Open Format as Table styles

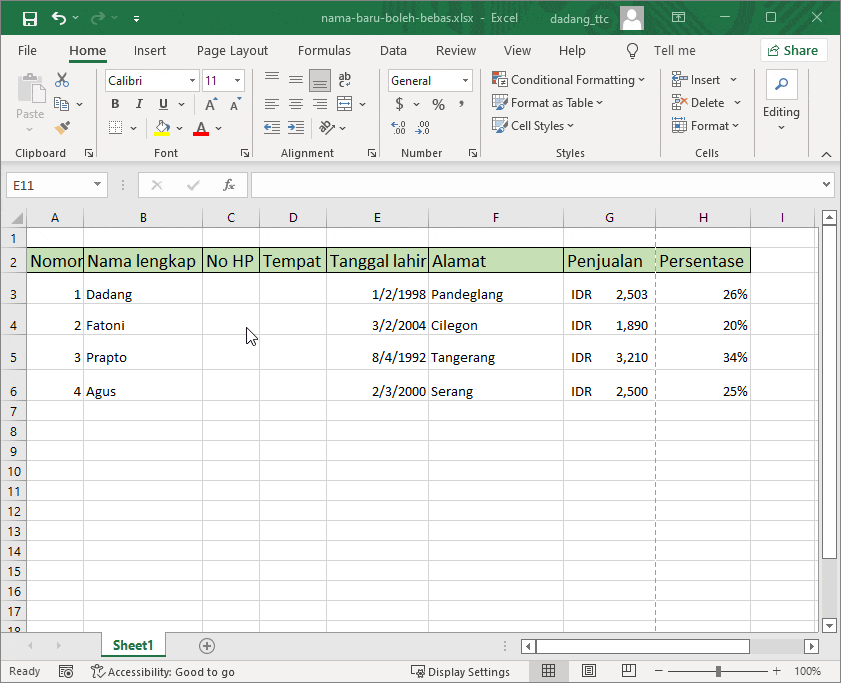(548, 102)
